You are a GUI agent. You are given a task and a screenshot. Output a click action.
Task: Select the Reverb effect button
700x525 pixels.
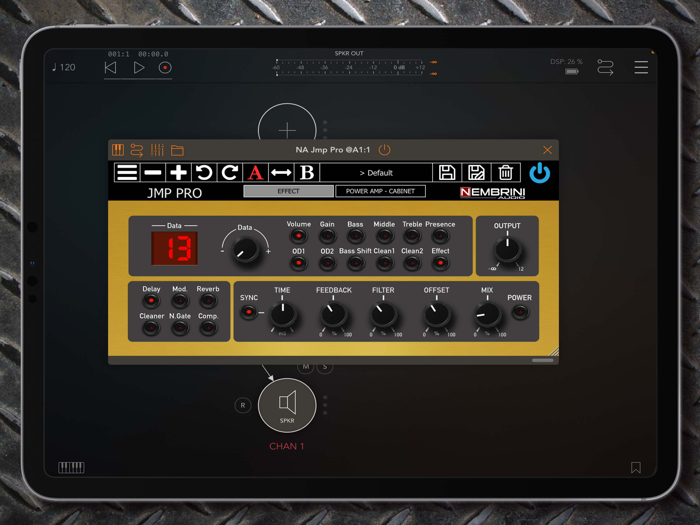pyautogui.click(x=208, y=301)
